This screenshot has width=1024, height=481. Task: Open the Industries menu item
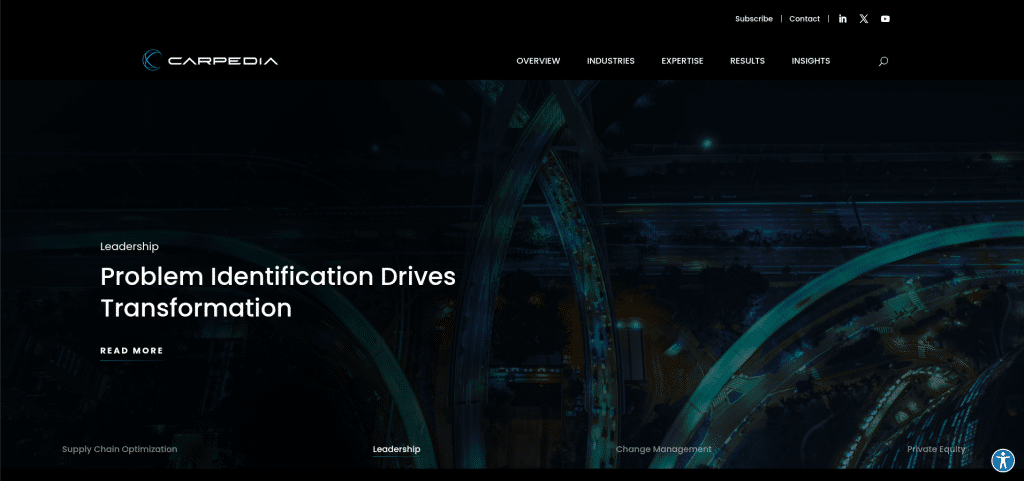click(x=611, y=61)
